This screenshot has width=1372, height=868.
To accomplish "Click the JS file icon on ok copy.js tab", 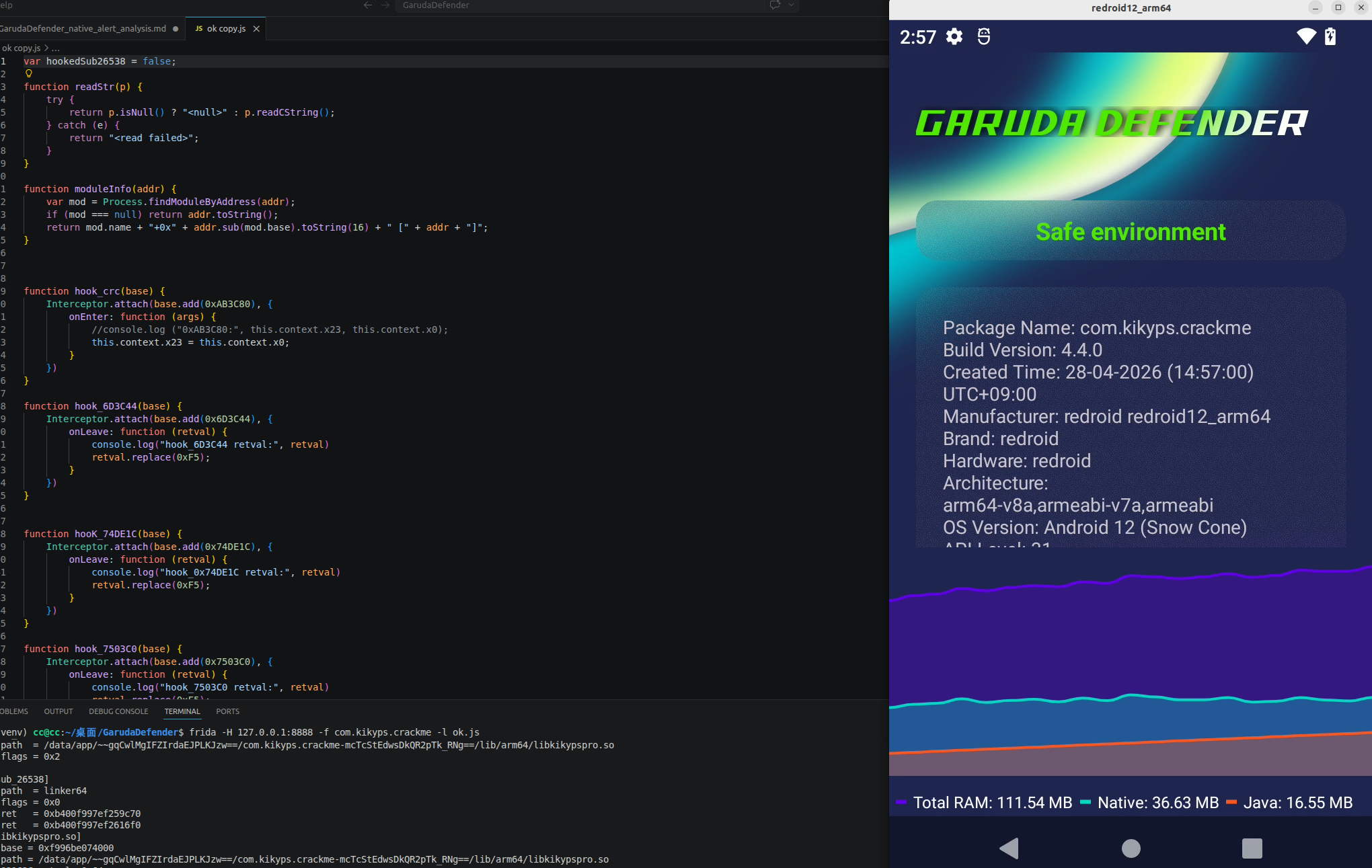I will [199, 29].
